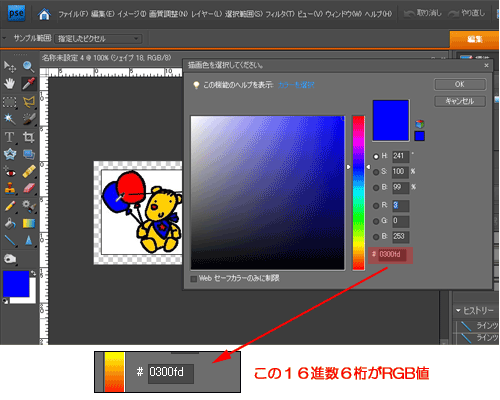Click the foreground blue color swatch
This screenshot has height=400, width=500.
coord(16,284)
